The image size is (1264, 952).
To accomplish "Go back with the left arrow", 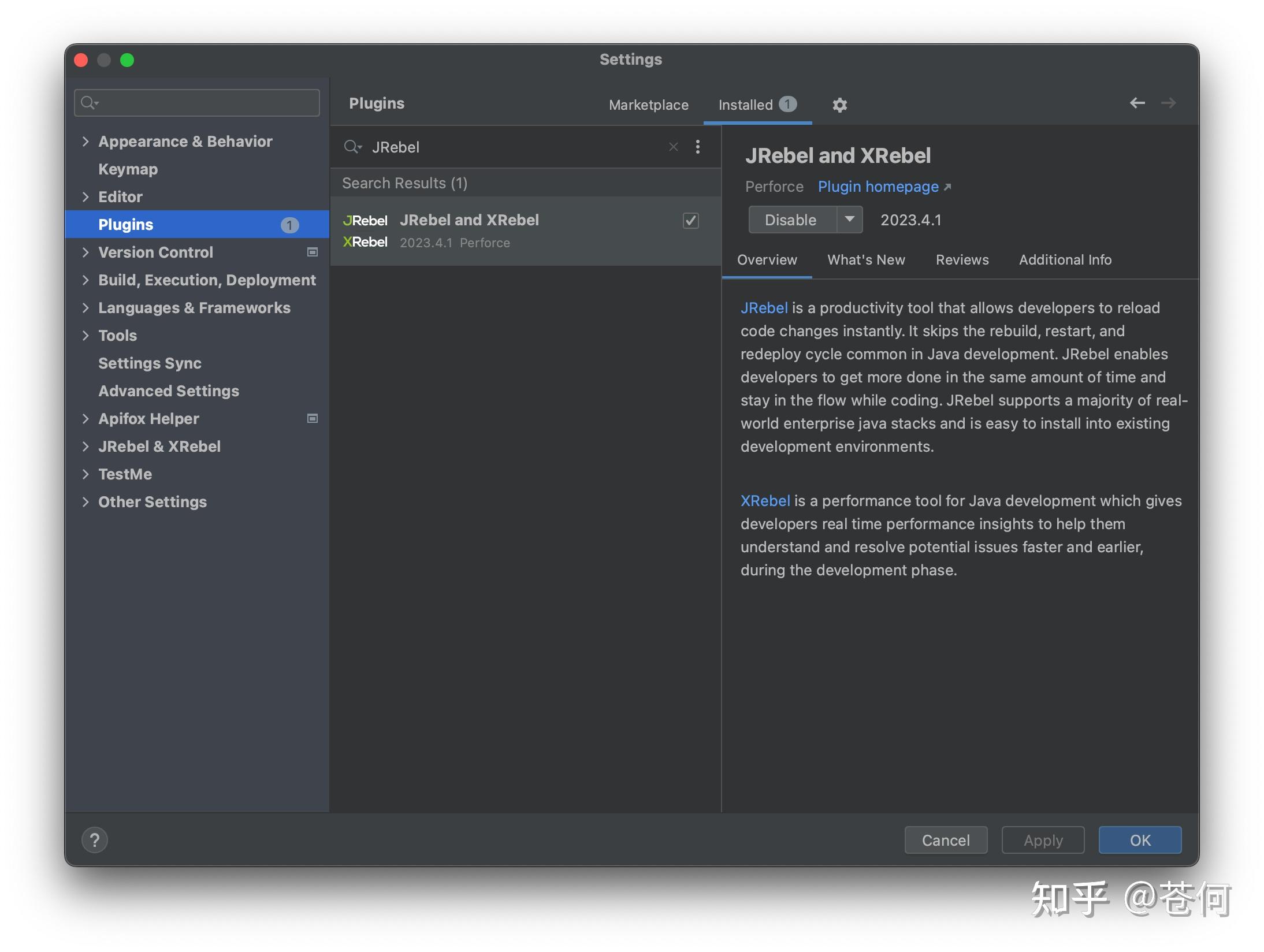I will [1137, 103].
